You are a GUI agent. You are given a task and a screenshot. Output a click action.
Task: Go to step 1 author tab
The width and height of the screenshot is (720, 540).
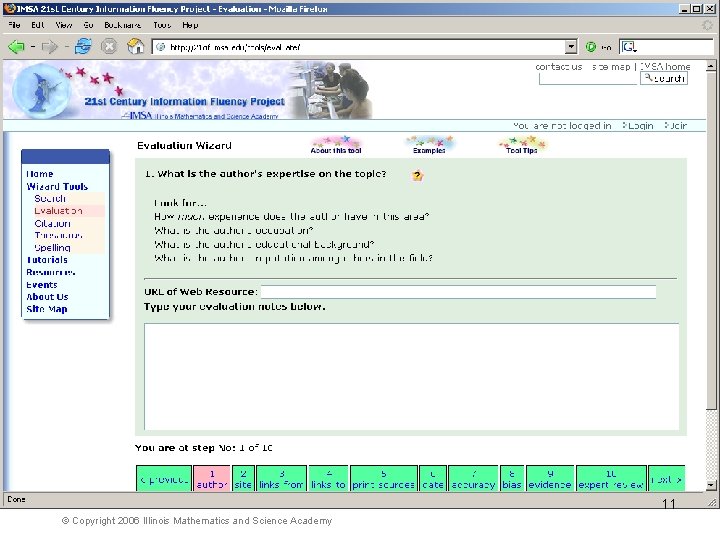coord(212,479)
